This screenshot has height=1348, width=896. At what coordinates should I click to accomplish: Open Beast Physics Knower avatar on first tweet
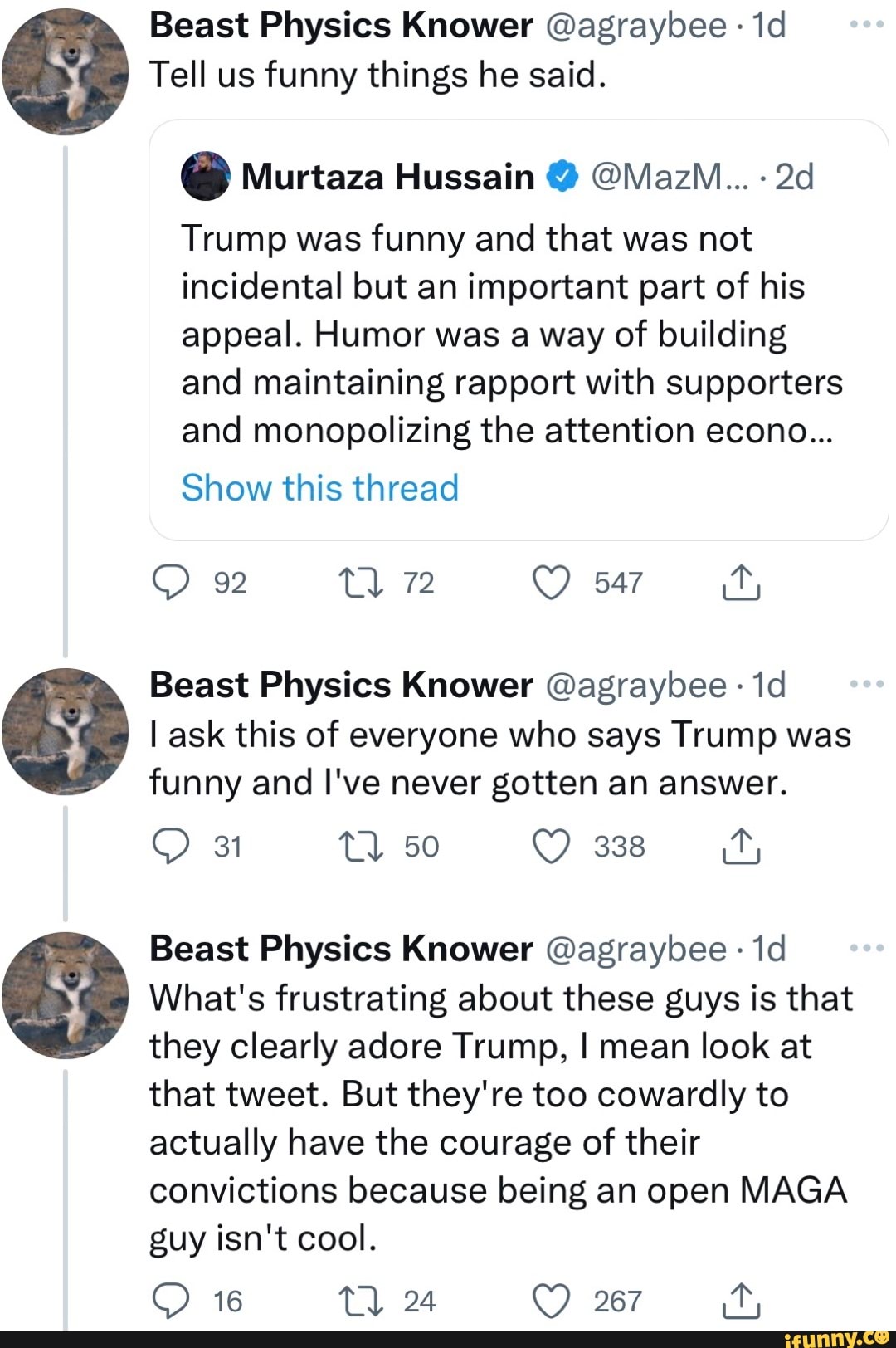coord(66,71)
